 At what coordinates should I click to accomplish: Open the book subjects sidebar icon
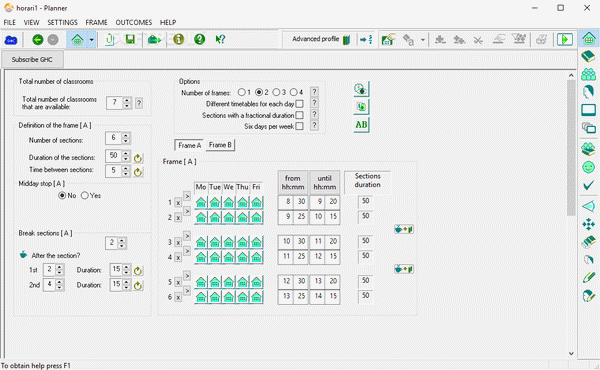point(589,57)
